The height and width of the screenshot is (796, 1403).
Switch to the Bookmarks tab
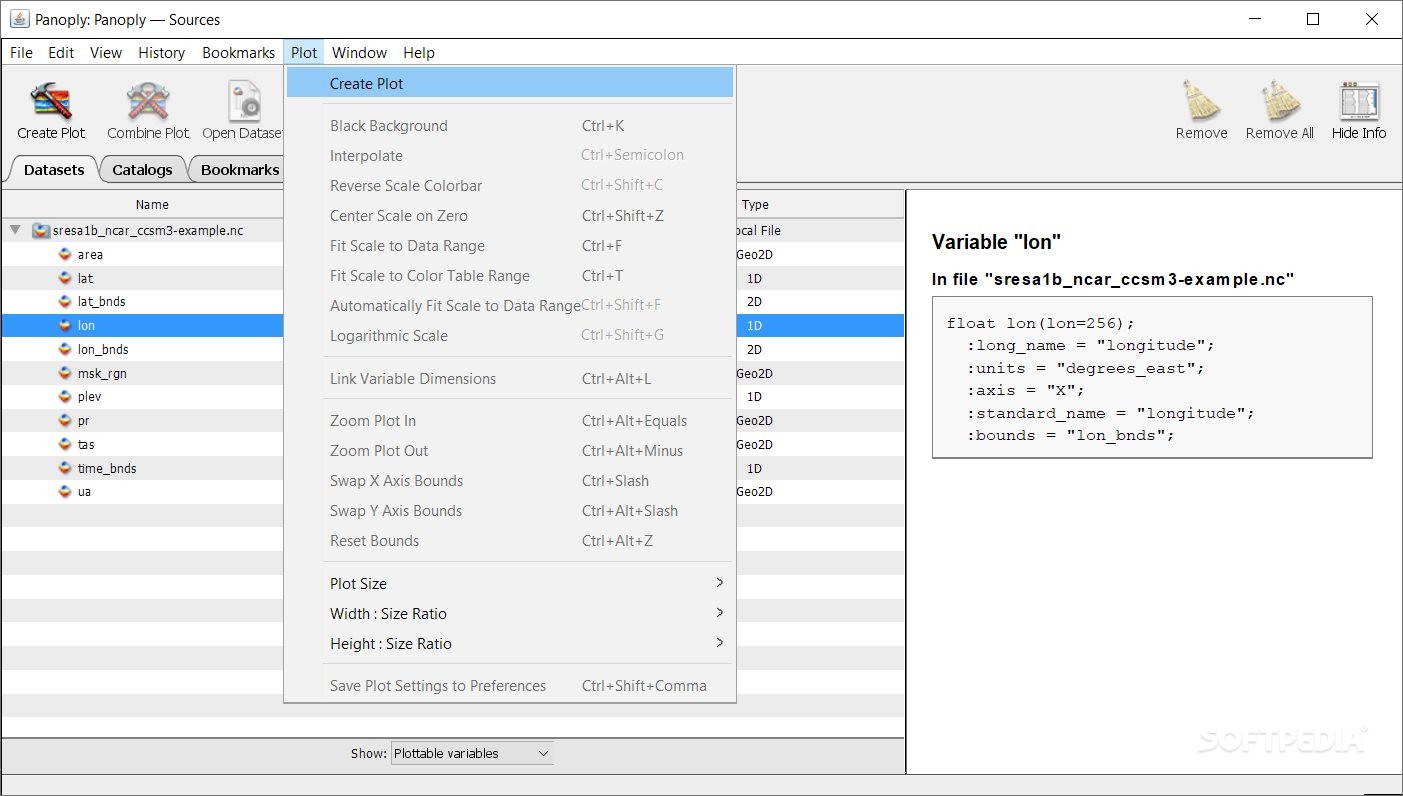click(240, 170)
